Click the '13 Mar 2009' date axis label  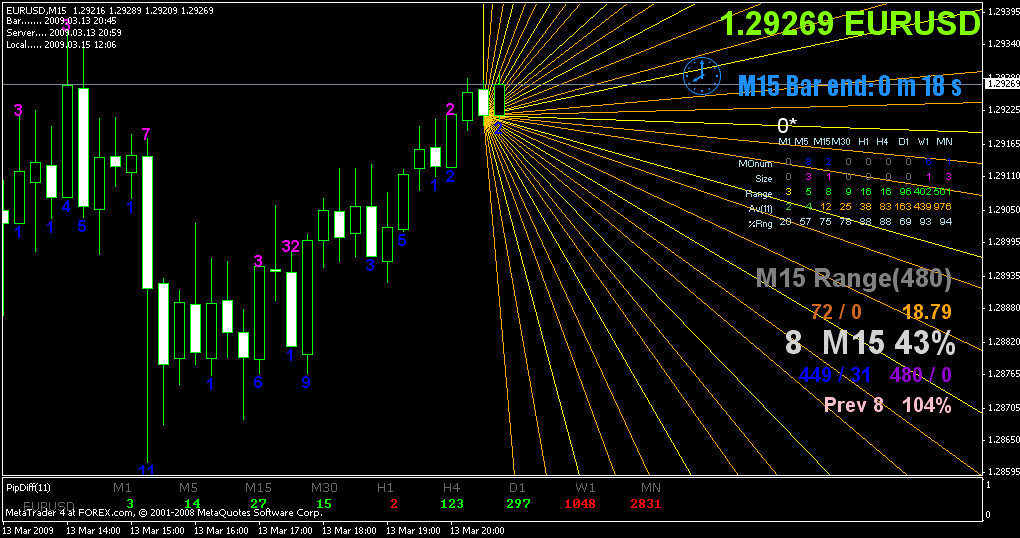(x=29, y=531)
